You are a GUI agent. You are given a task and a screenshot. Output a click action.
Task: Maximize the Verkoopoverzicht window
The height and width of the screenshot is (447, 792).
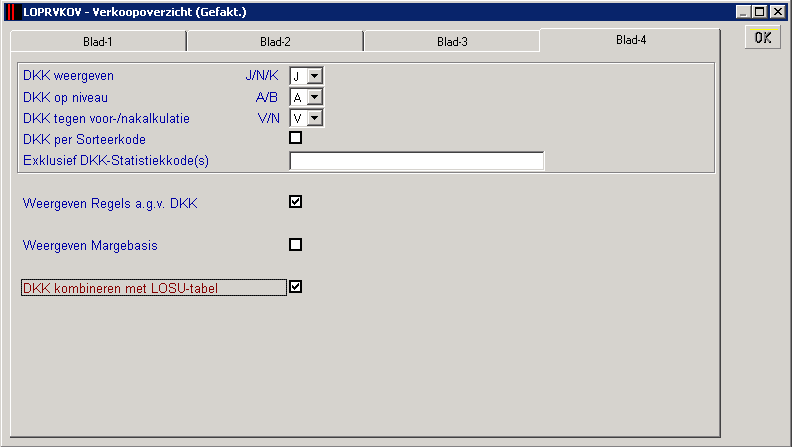point(759,12)
